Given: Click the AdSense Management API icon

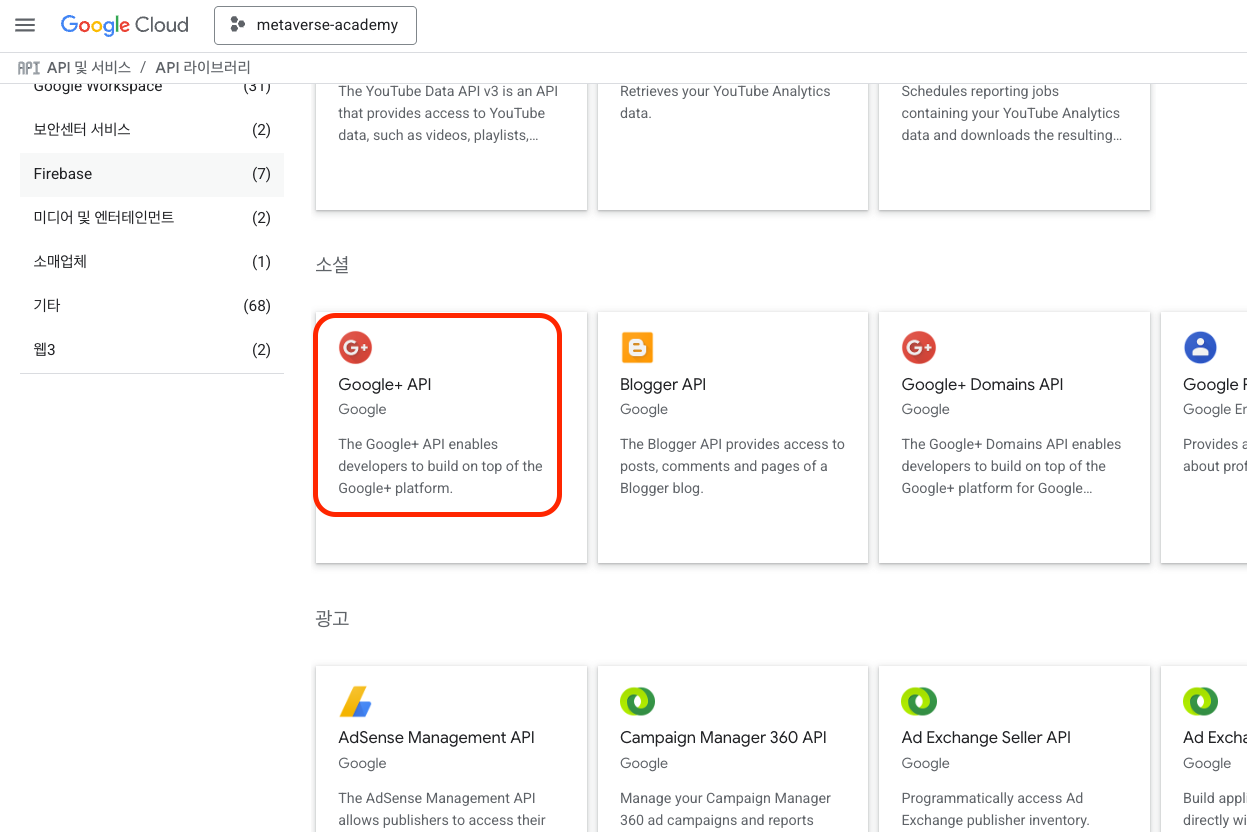Looking at the screenshot, I should pos(355,702).
